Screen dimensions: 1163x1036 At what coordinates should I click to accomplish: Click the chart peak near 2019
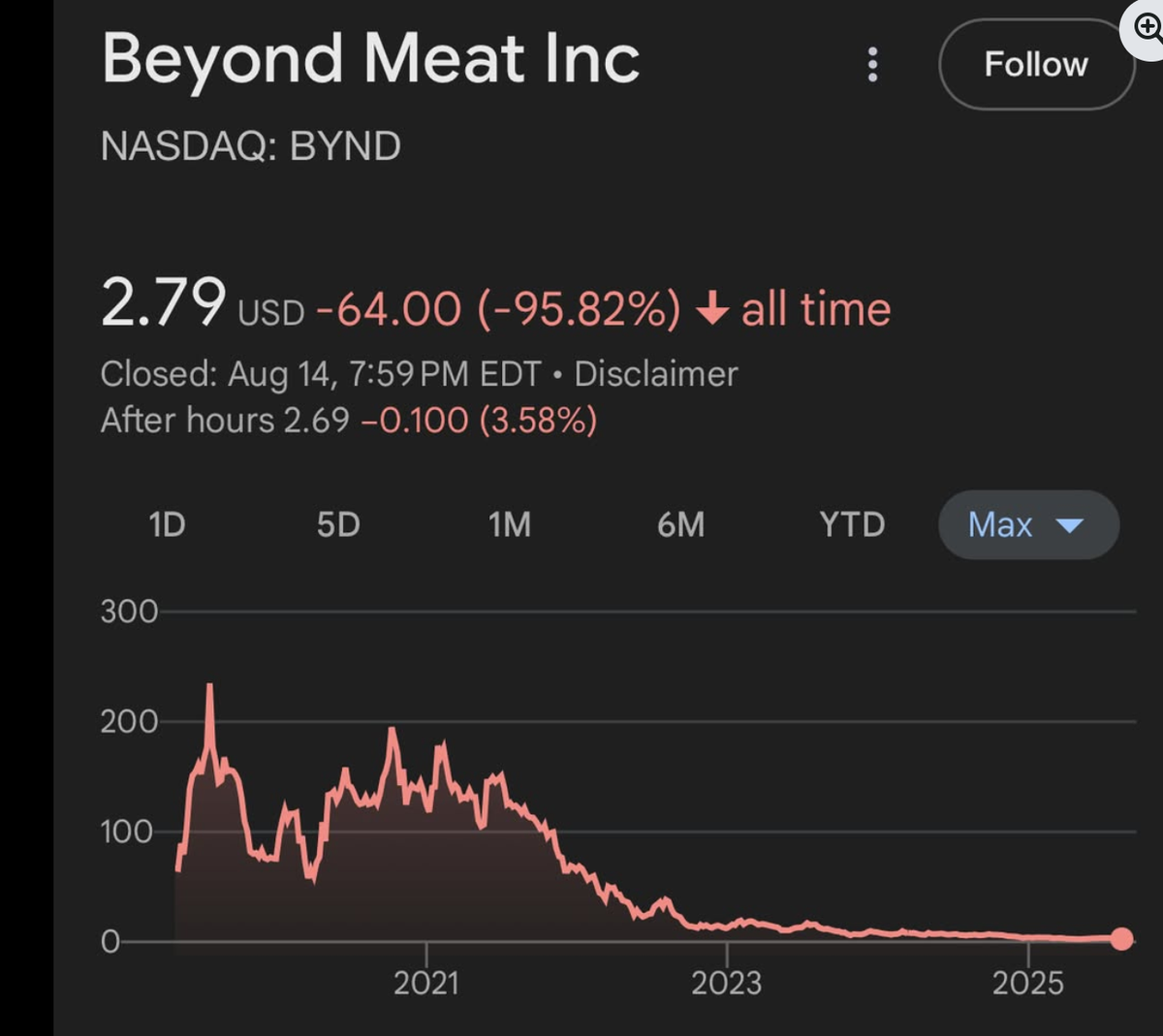(210, 687)
